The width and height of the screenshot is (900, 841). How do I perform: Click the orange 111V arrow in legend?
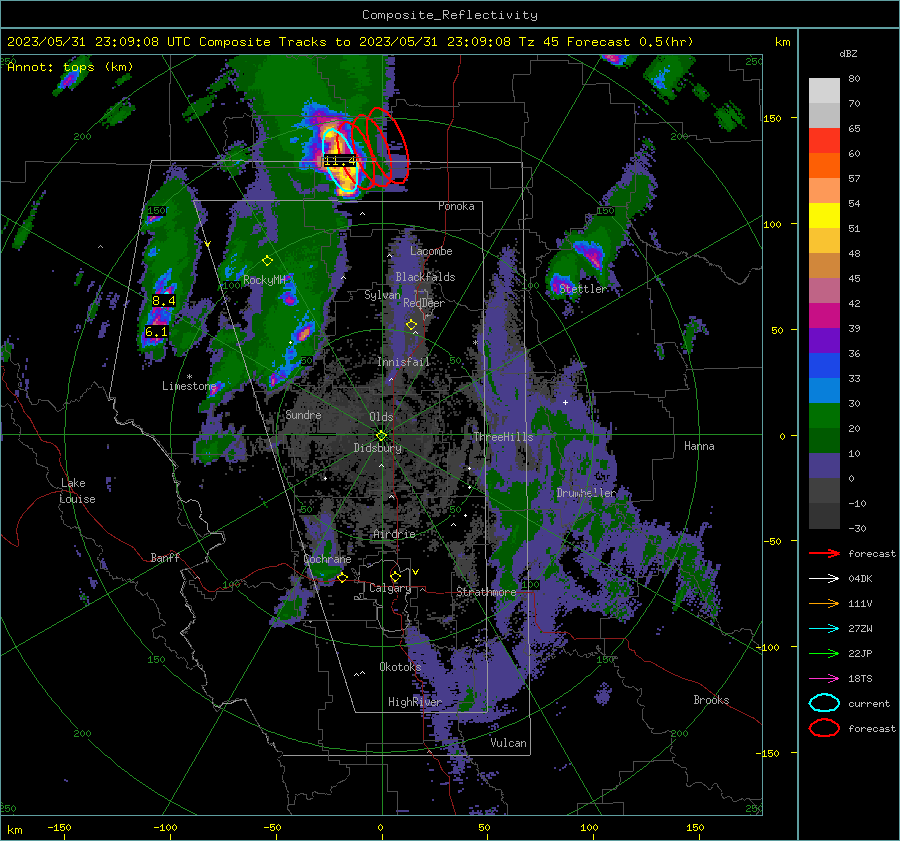pos(824,603)
